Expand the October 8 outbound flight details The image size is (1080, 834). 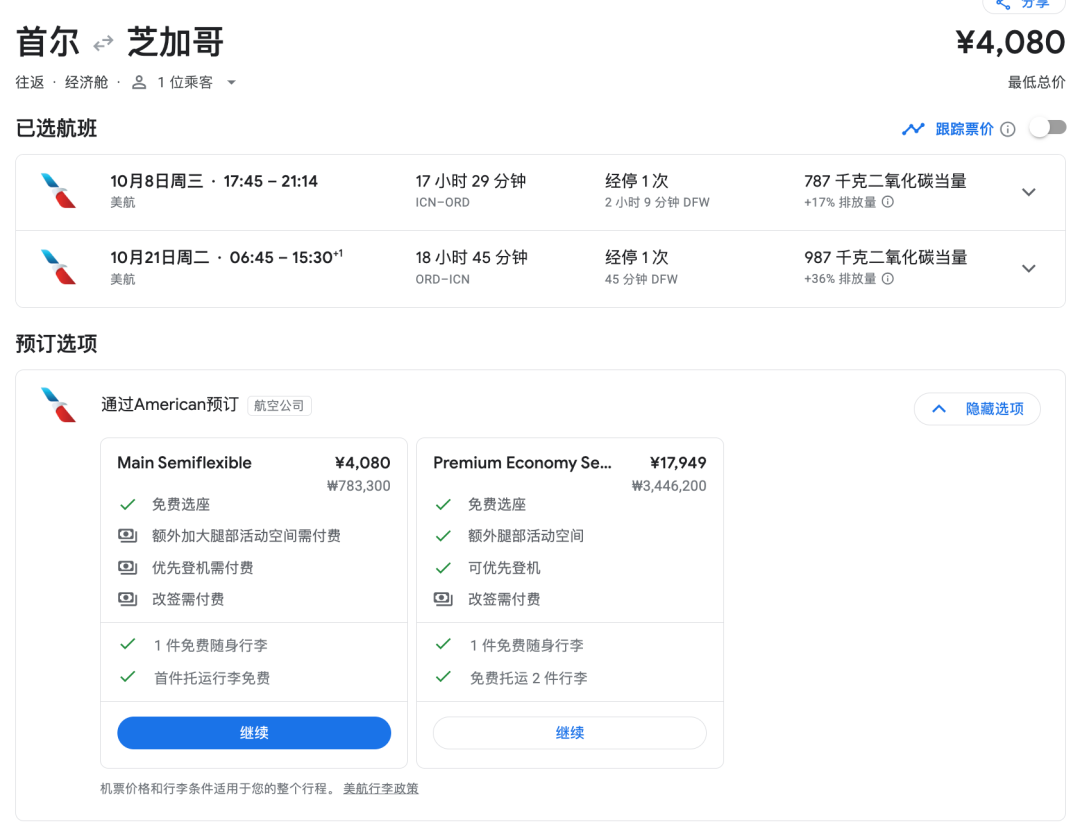coord(1028,192)
